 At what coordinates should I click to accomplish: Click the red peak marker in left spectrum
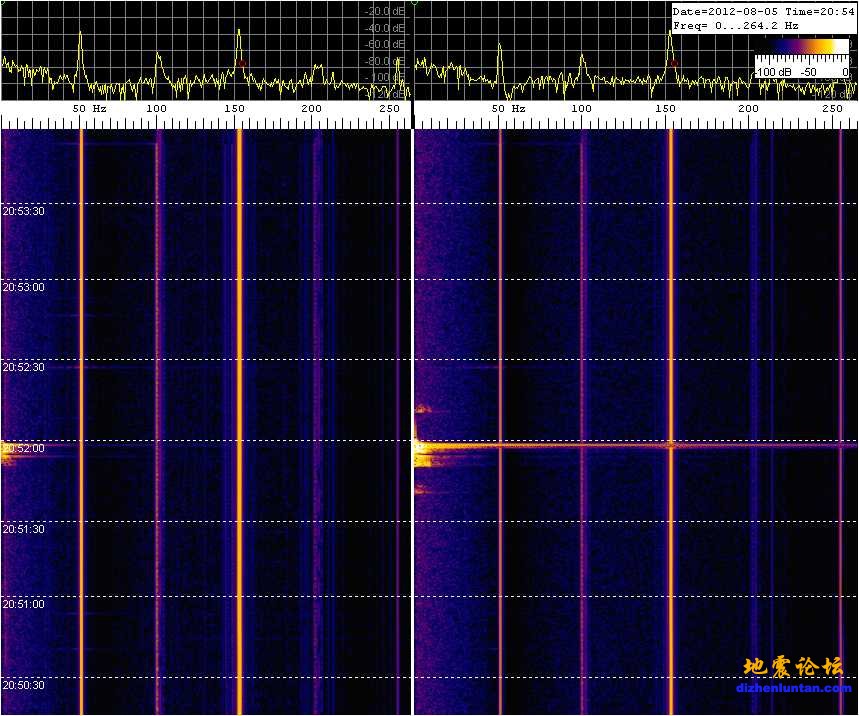(242, 64)
